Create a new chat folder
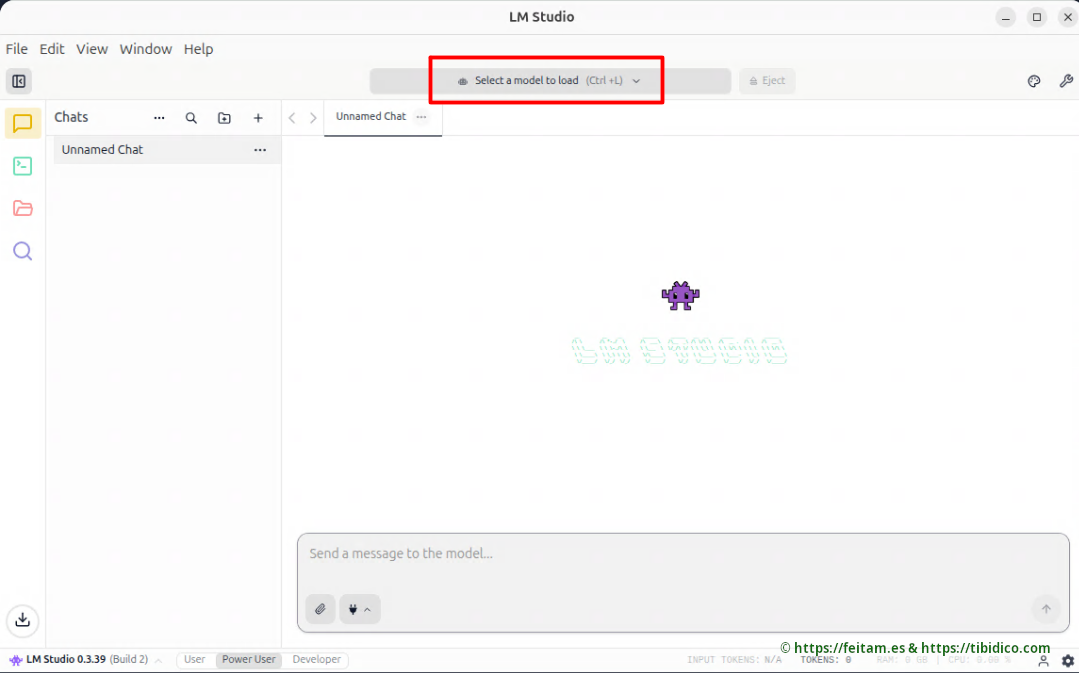 (224, 118)
